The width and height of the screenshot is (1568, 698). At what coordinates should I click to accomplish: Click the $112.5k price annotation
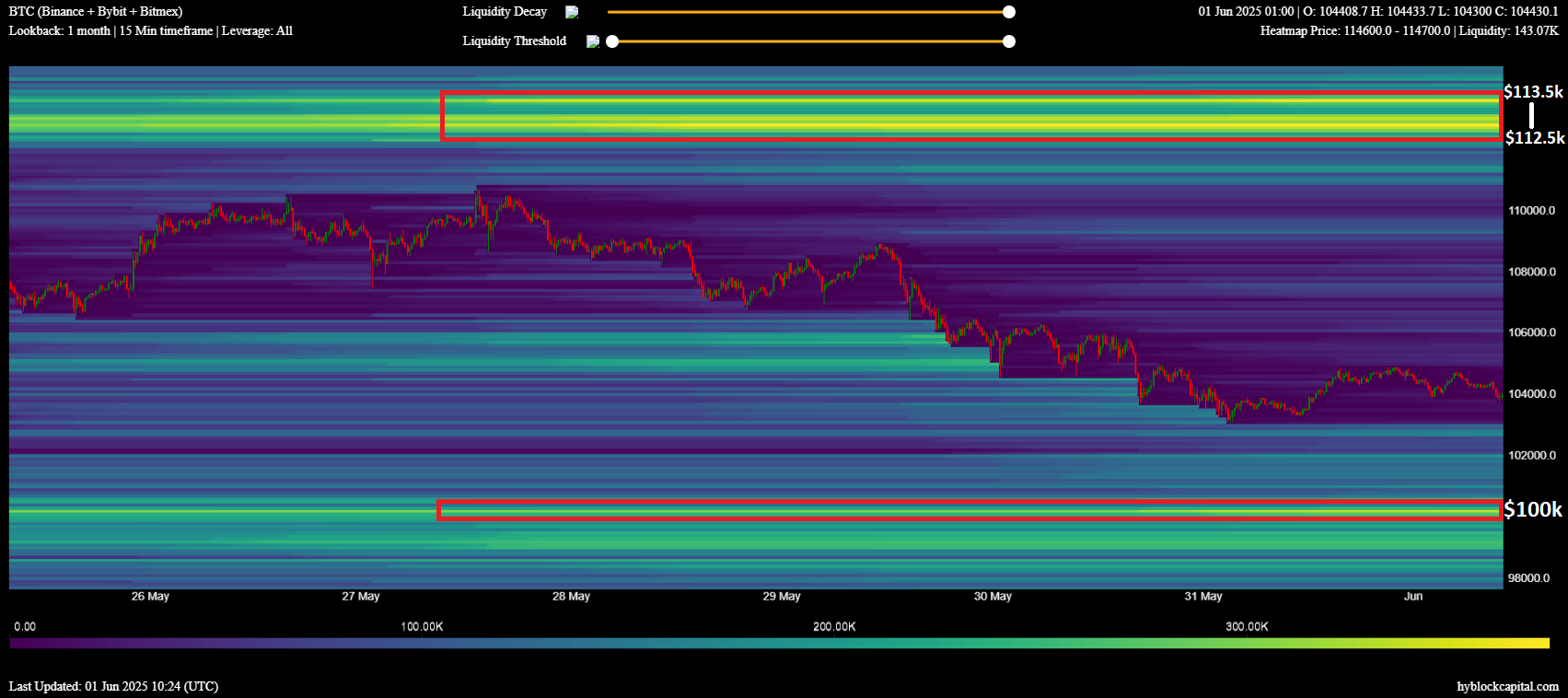pos(1534,138)
